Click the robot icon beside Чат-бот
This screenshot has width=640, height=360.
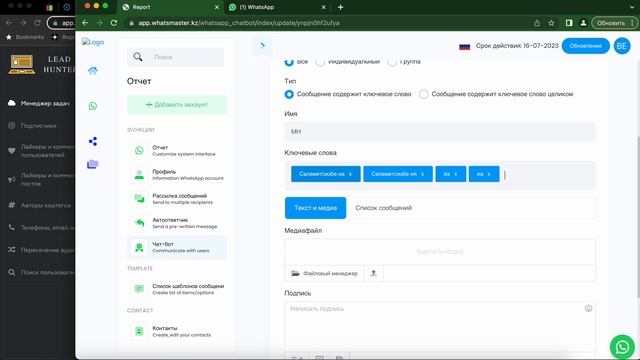(139, 247)
